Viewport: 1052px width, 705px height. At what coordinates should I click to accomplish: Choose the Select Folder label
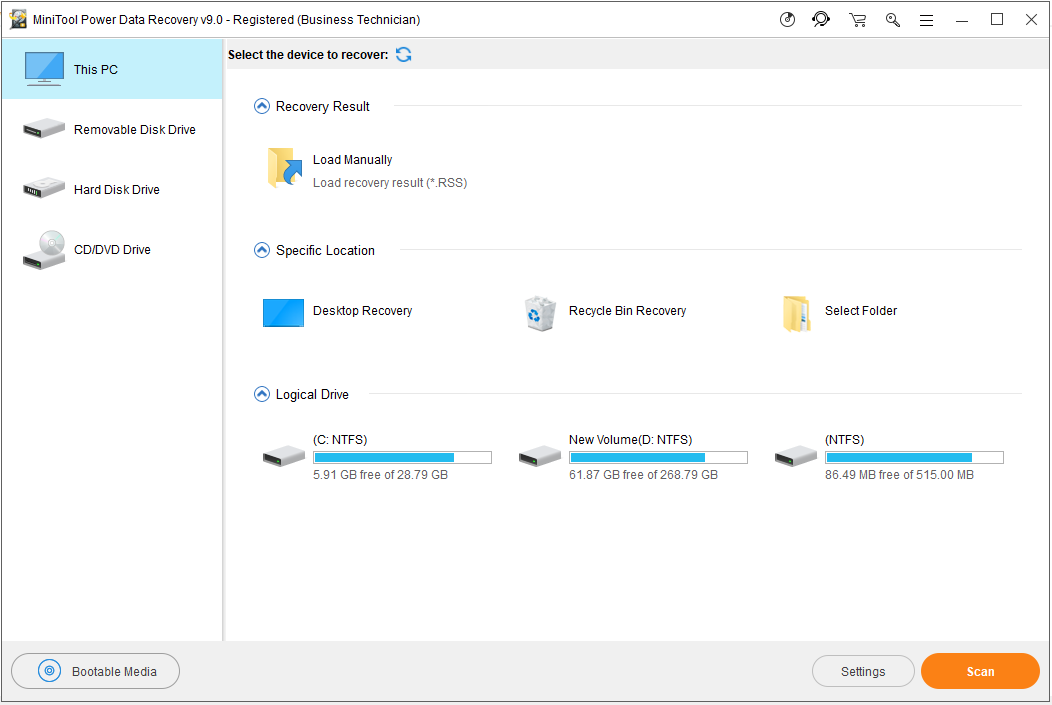pos(861,311)
